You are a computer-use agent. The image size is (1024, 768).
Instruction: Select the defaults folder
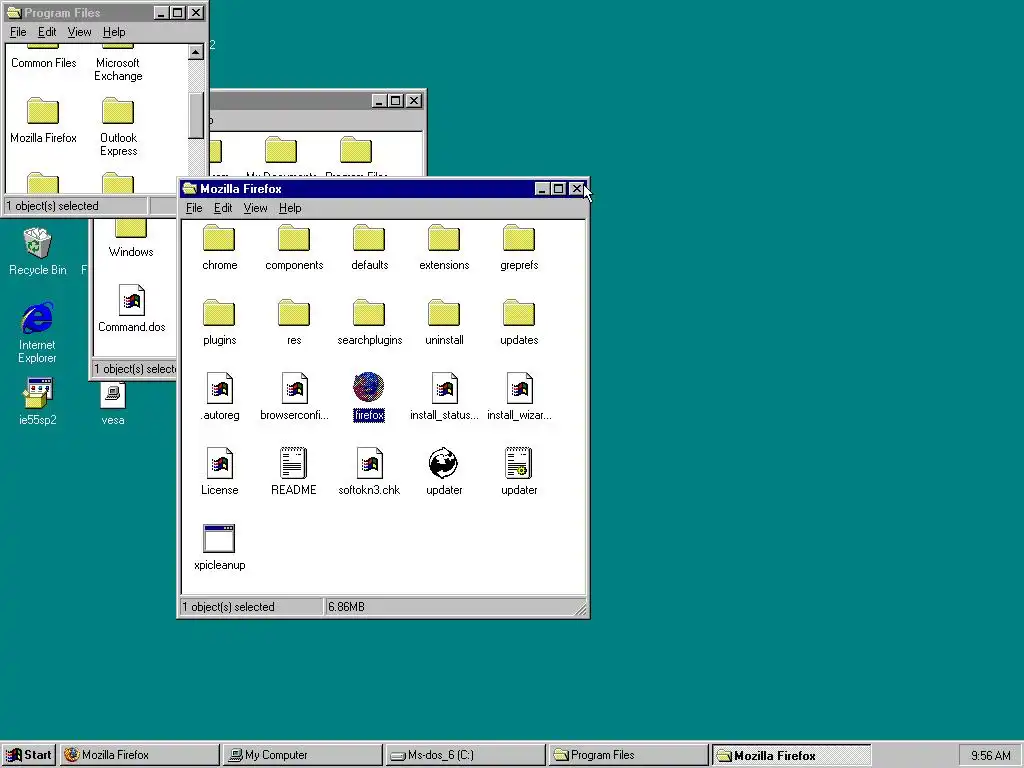pos(369,238)
